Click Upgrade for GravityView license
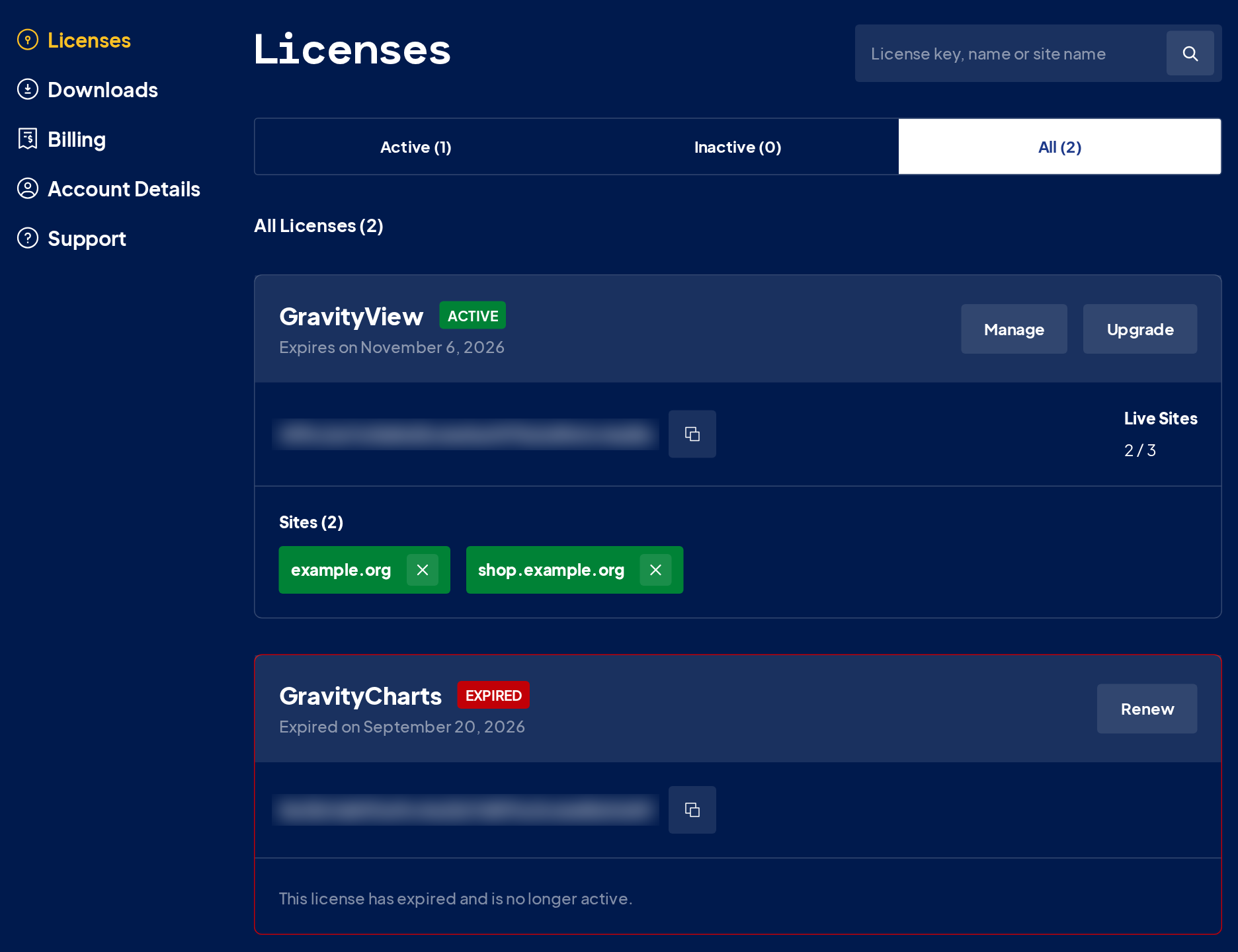1238x952 pixels. [1140, 329]
